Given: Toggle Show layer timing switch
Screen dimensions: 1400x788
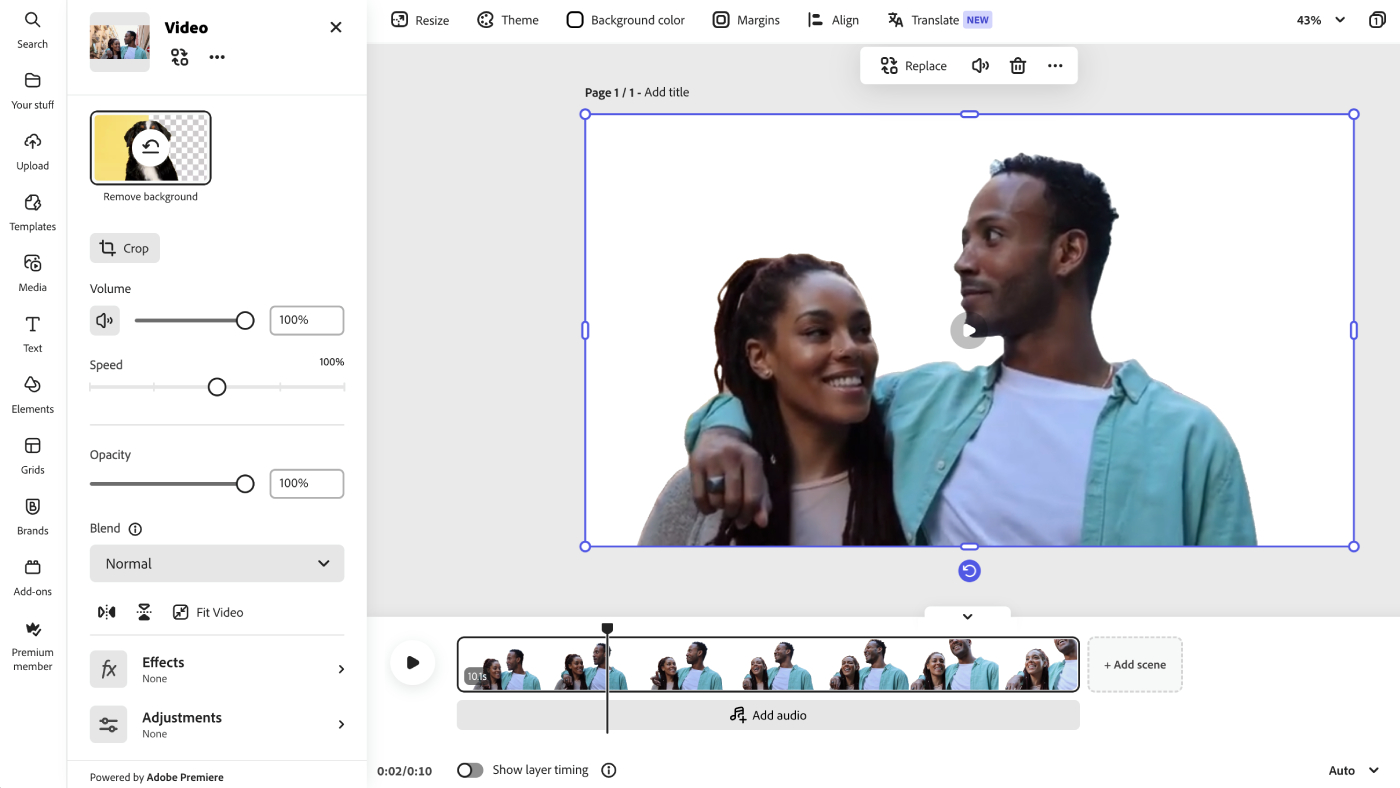Looking at the screenshot, I should pyautogui.click(x=470, y=770).
